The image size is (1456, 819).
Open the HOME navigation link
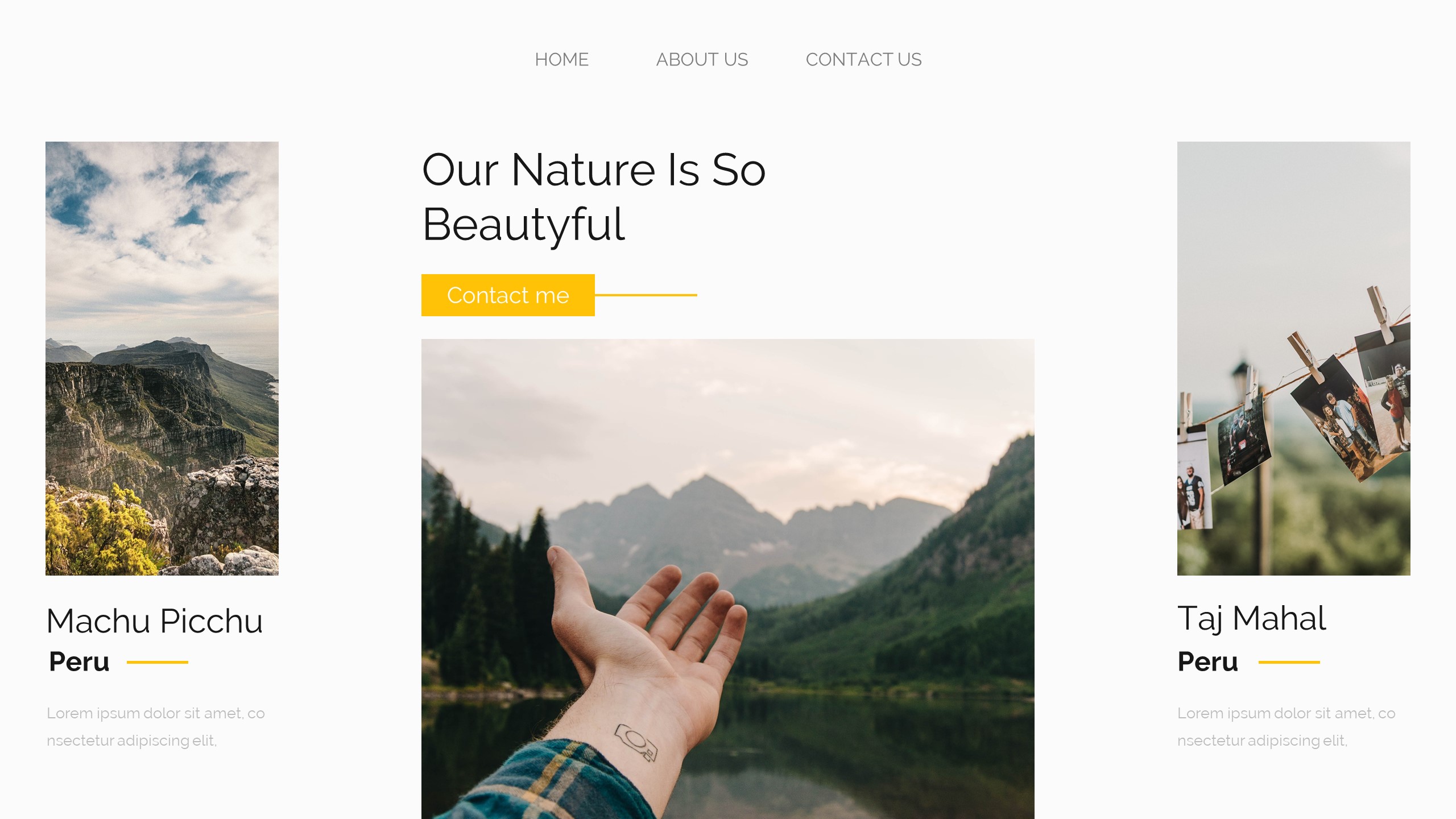[561, 59]
